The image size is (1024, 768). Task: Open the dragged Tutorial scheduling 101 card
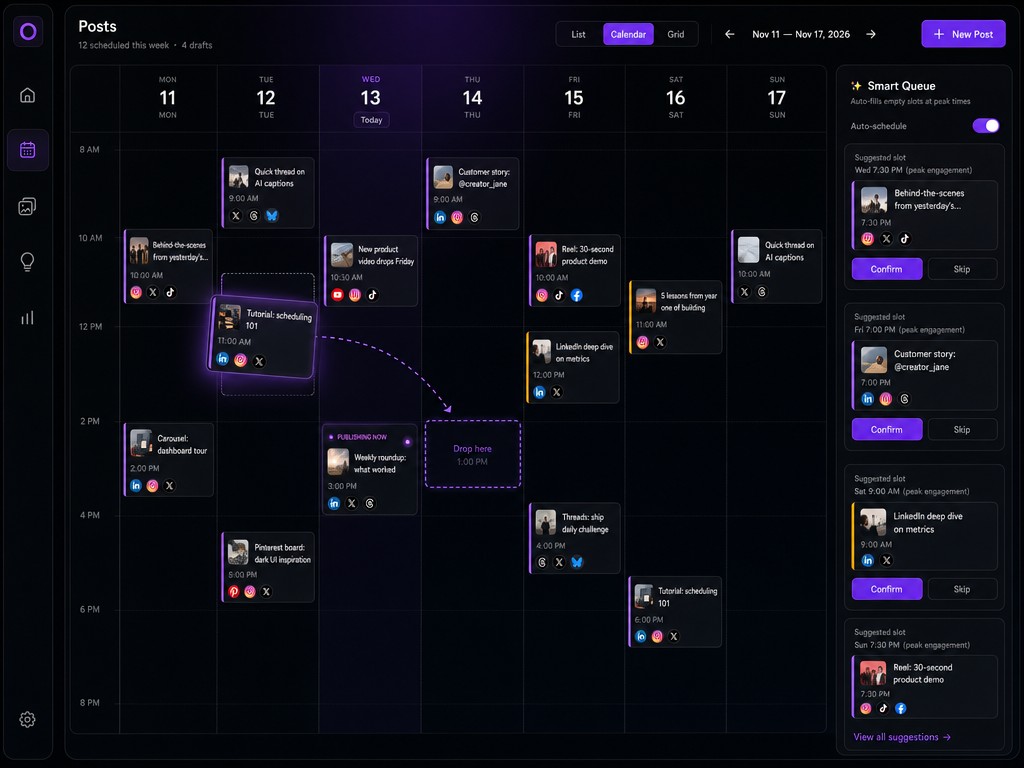tap(263, 338)
